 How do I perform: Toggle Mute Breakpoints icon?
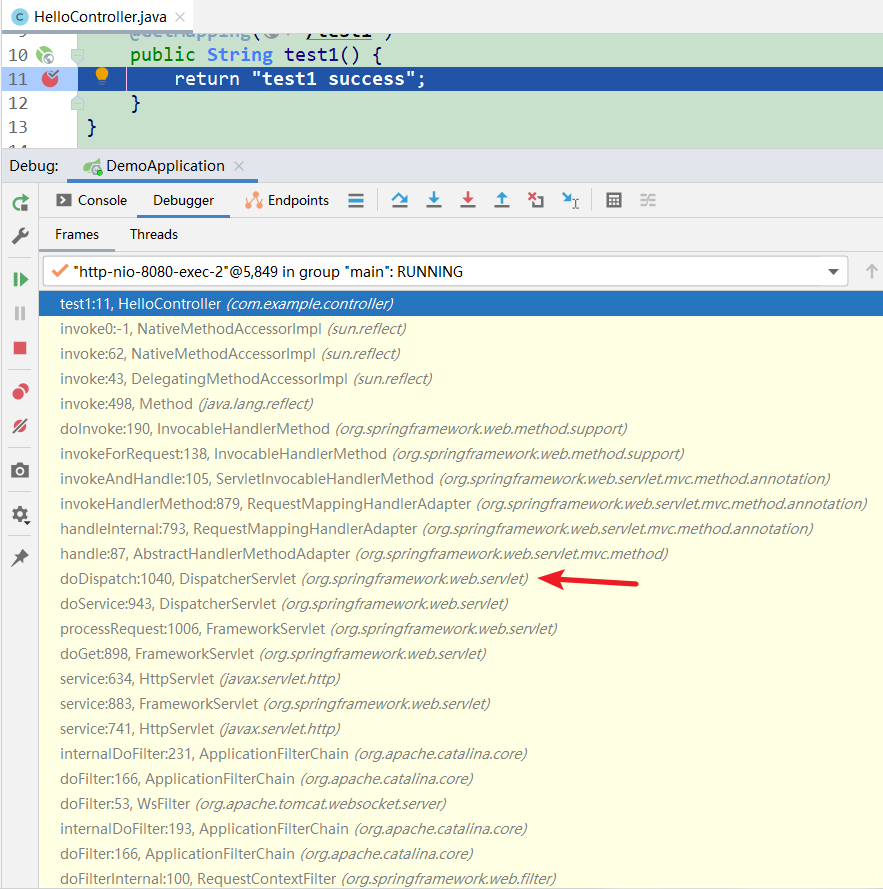coord(20,426)
